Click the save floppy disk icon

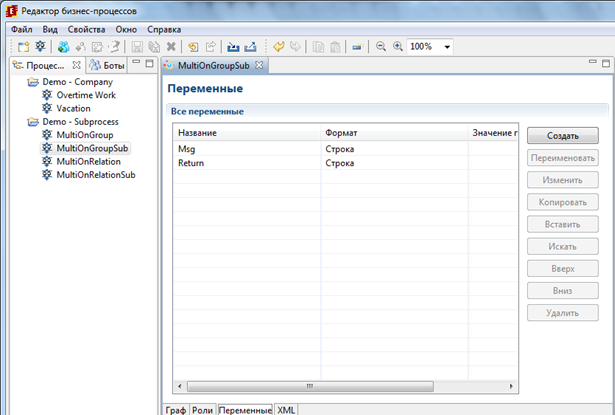click(137, 47)
